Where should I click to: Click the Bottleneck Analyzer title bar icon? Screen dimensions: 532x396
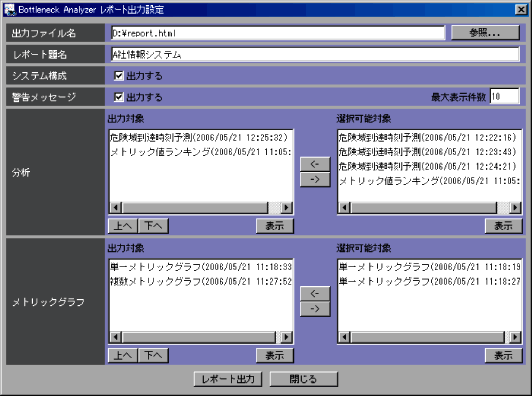[10, 10]
